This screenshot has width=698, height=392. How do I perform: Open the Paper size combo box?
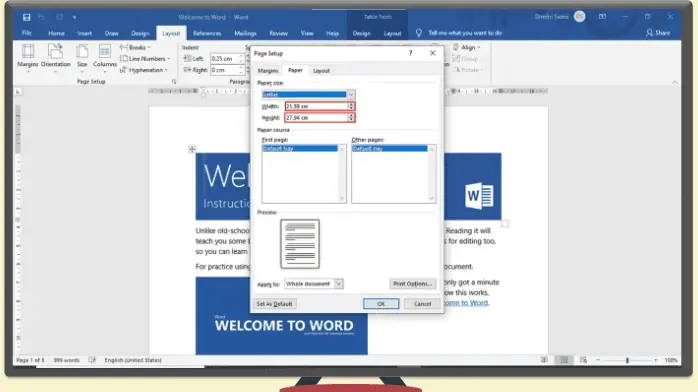point(308,94)
